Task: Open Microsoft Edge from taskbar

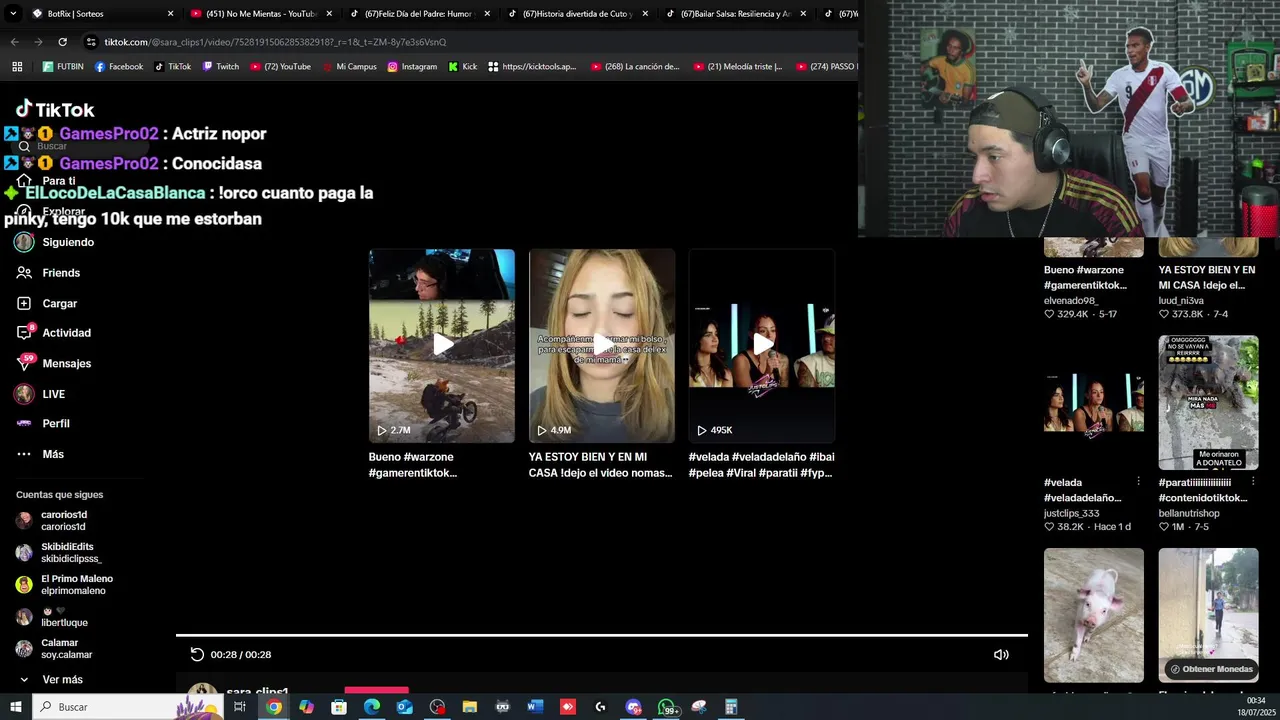Action: 371,707
